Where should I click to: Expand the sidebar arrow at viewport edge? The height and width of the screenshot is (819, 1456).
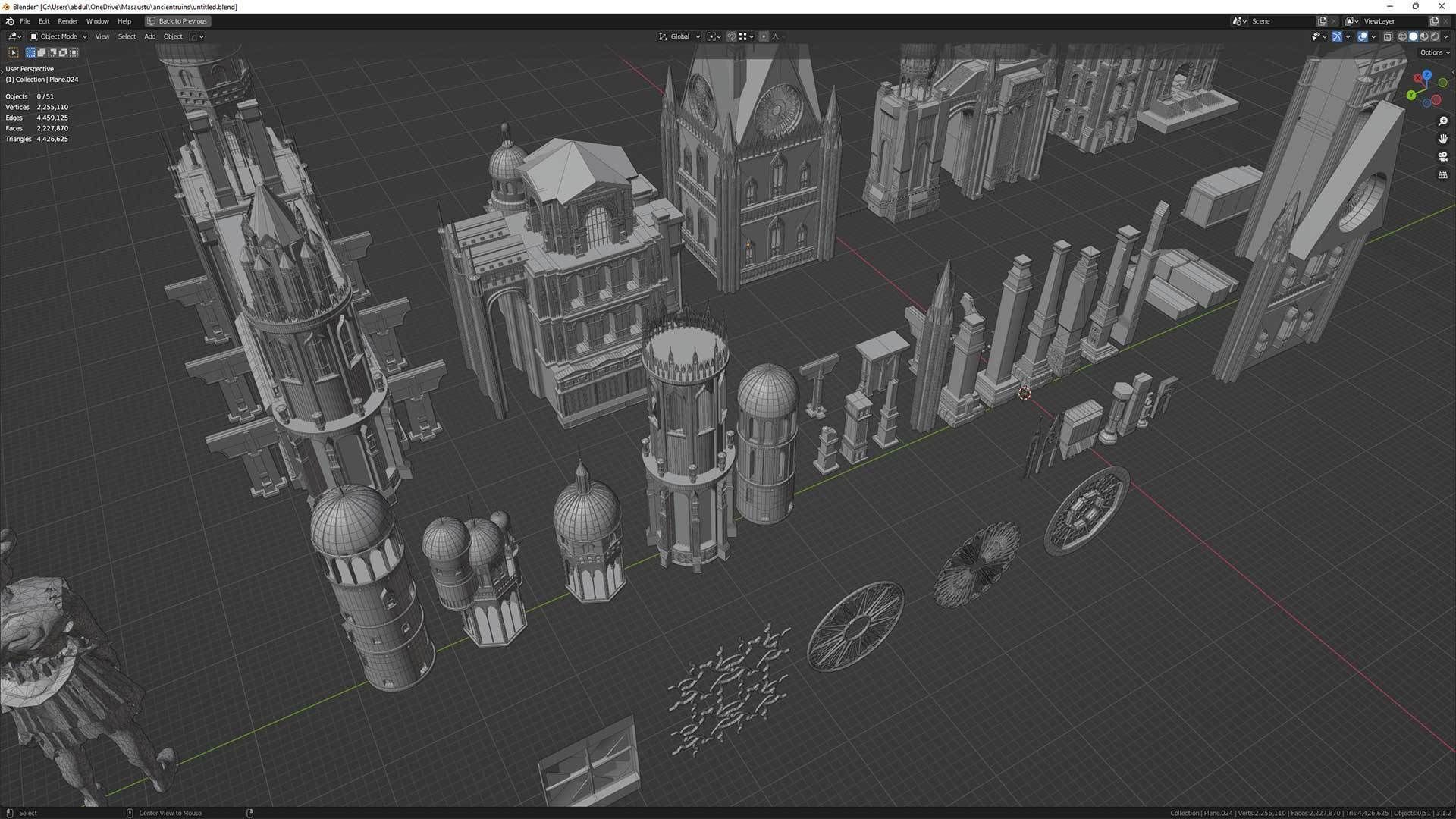(1453, 72)
